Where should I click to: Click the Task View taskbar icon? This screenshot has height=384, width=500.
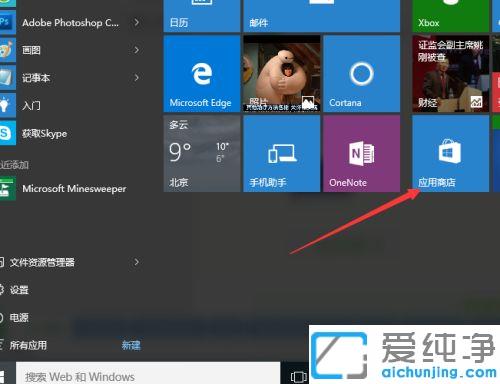pyautogui.click(x=299, y=377)
